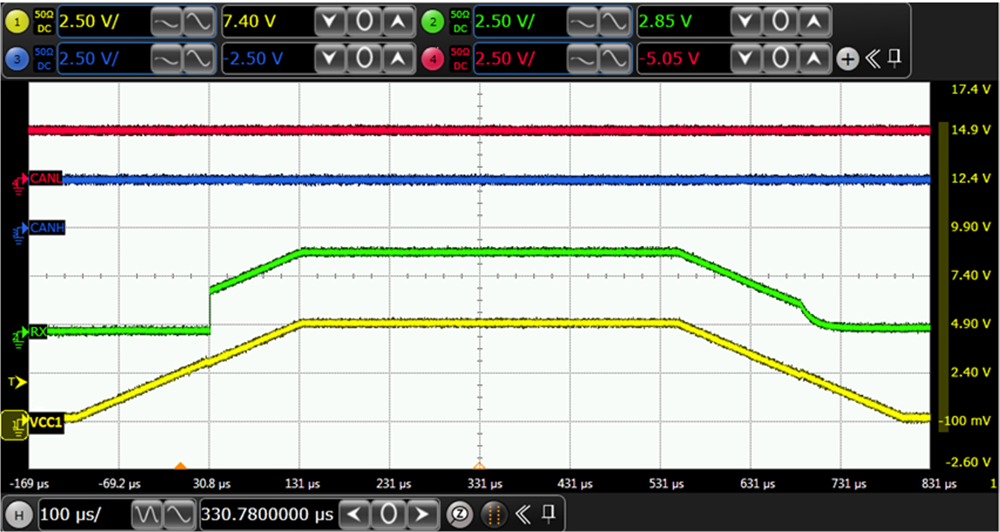
Task: Pin the horizontal toolbar
Action: 548,515
